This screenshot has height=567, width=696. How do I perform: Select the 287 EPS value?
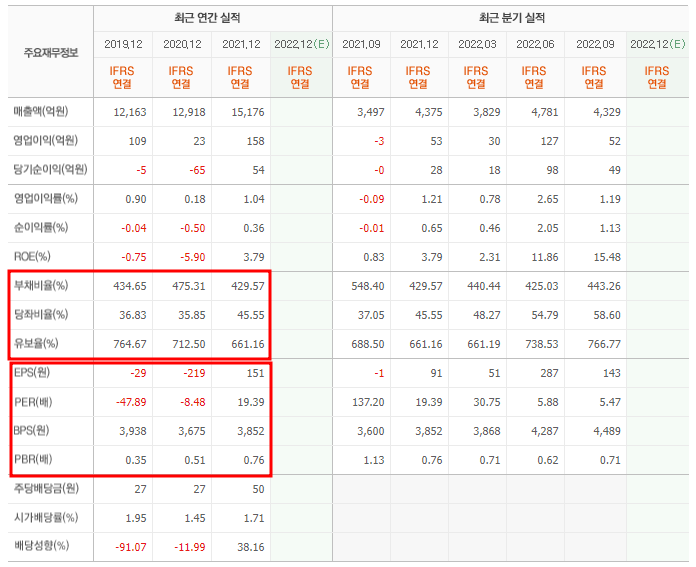(550, 373)
